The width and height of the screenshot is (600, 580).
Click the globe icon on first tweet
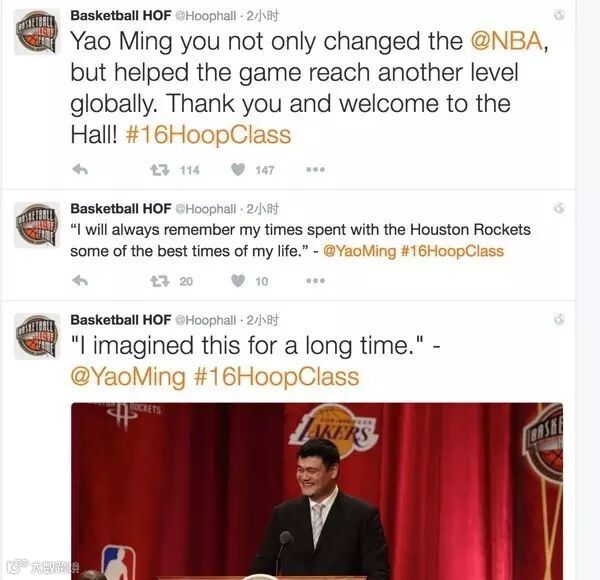click(559, 15)
